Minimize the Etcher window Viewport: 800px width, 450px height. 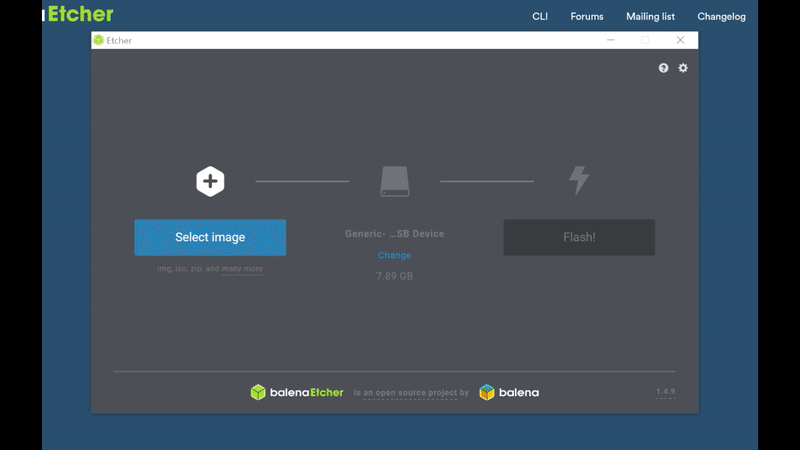[611, 40]
